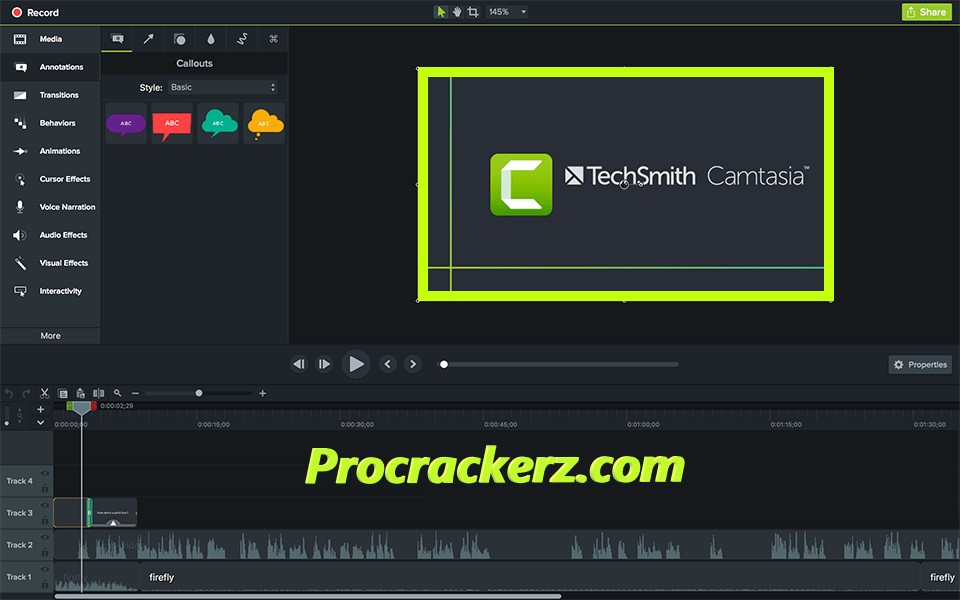Click the playback scrubber handle
The height and width of the screenshot is (600, 960).
[x=444, y=364]
